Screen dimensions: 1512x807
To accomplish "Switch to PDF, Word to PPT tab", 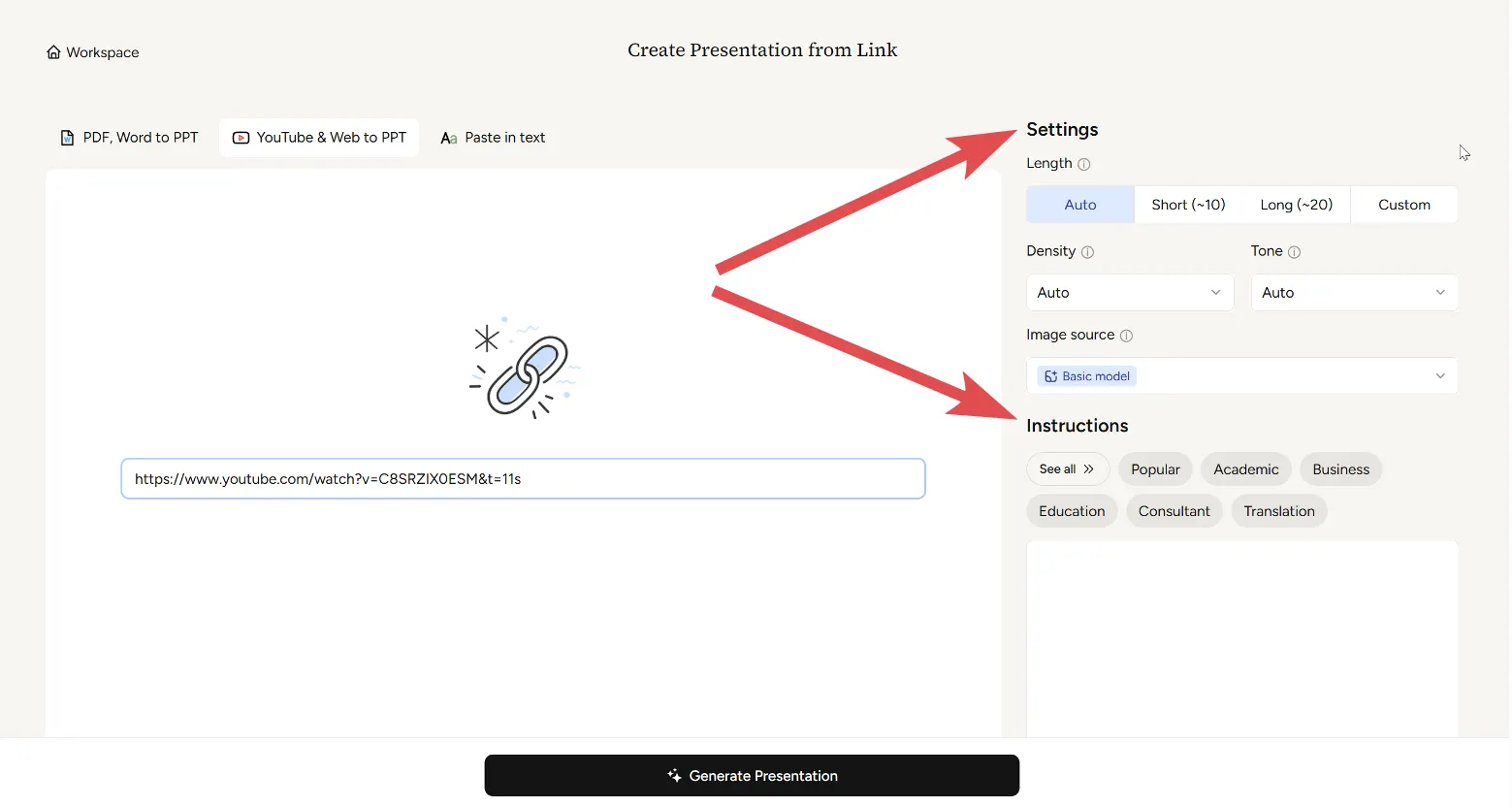I will click(130, 138).
